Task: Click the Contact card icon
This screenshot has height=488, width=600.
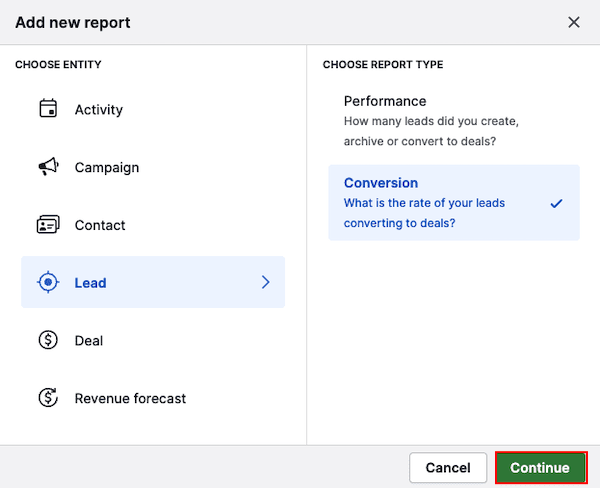Action: 48,225
